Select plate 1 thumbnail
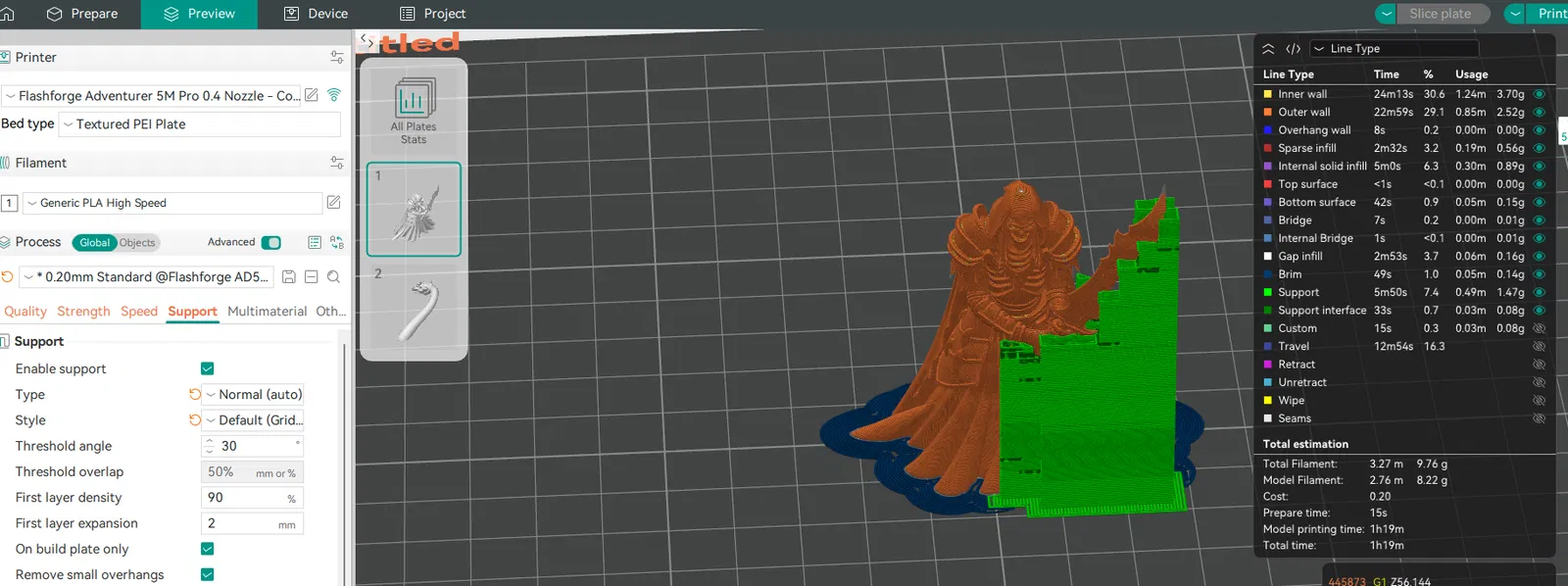Screen dimensions: 1568x586 click(414, 210)
